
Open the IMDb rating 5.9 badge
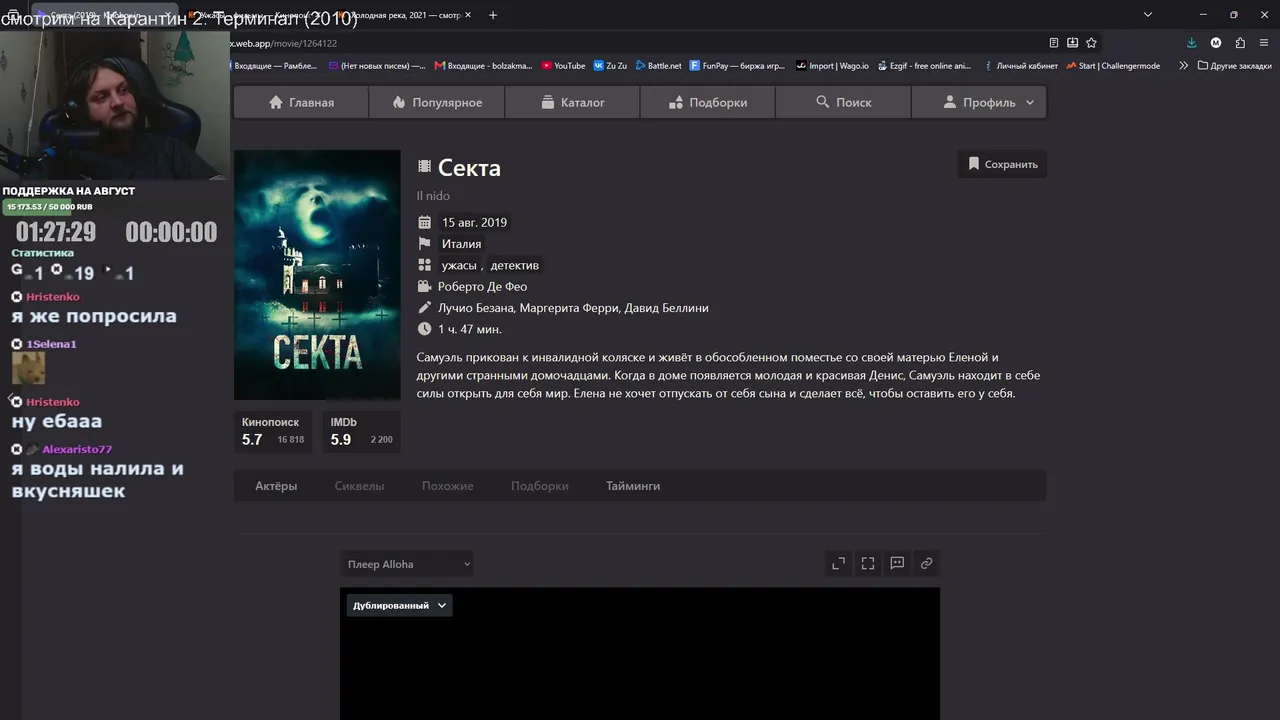tap(361, 431)
